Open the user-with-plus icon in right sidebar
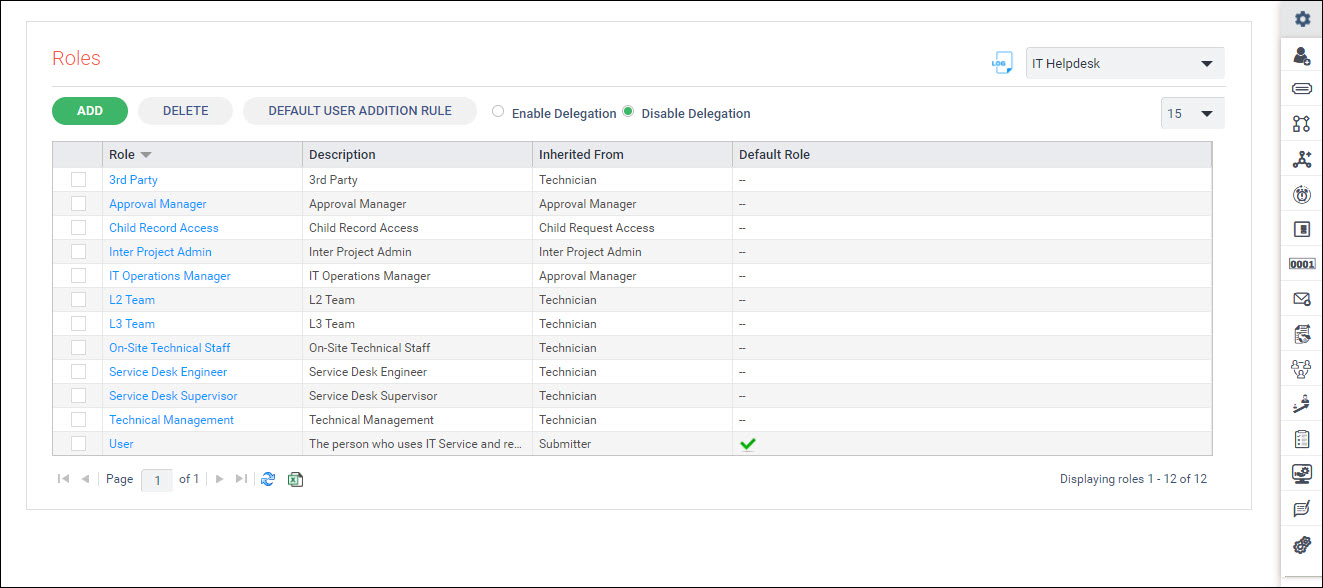This screenshot has width=1323, height=588. point(1301,55)
